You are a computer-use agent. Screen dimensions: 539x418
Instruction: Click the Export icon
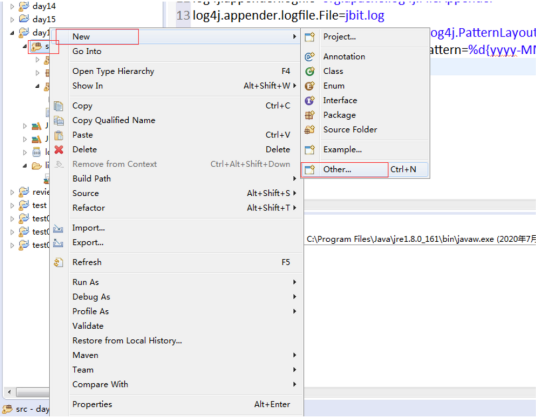[58, 243]
